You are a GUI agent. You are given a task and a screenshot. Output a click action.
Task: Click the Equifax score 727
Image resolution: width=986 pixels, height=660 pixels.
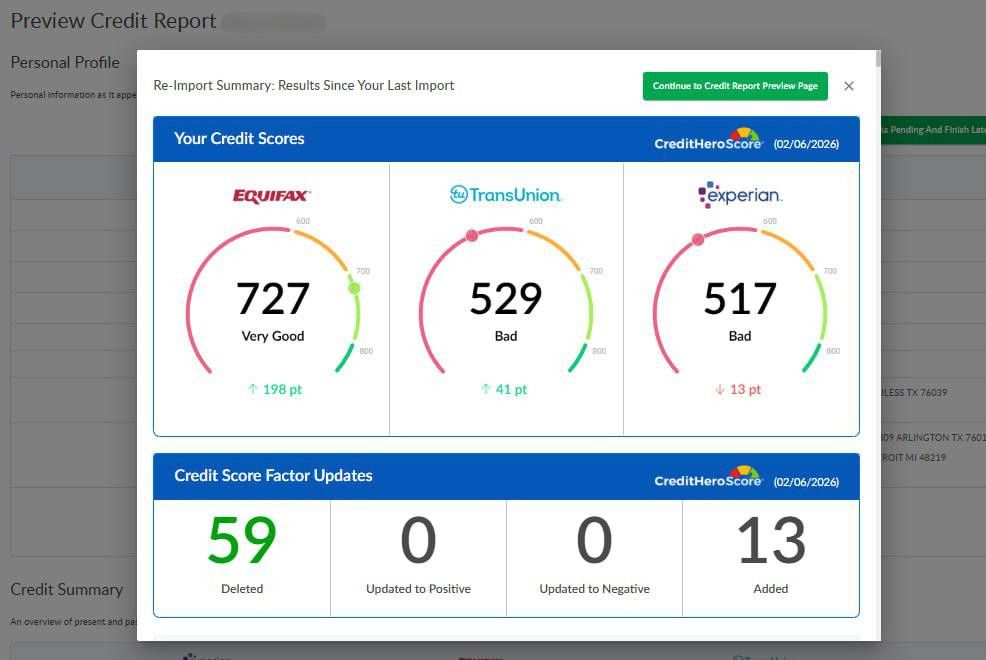(272, 298)
